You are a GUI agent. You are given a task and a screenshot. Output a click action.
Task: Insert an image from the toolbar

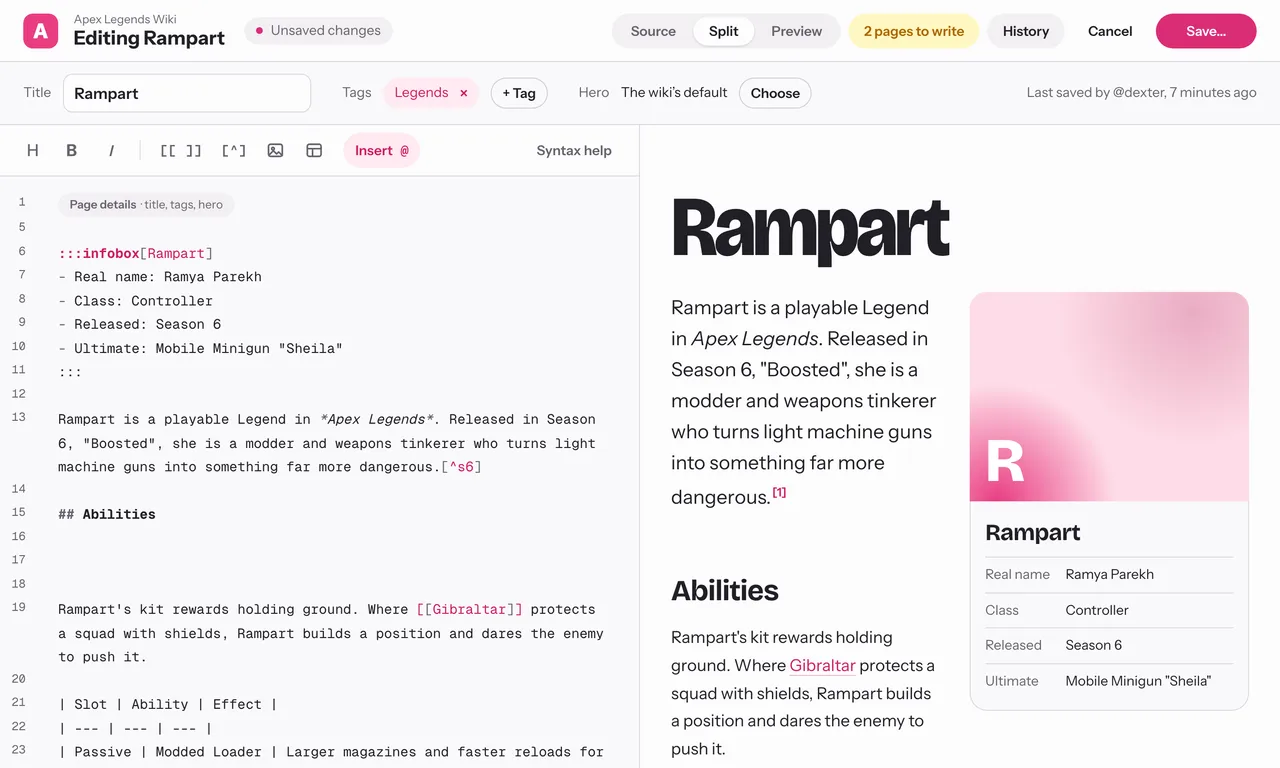tap(275, 150)
